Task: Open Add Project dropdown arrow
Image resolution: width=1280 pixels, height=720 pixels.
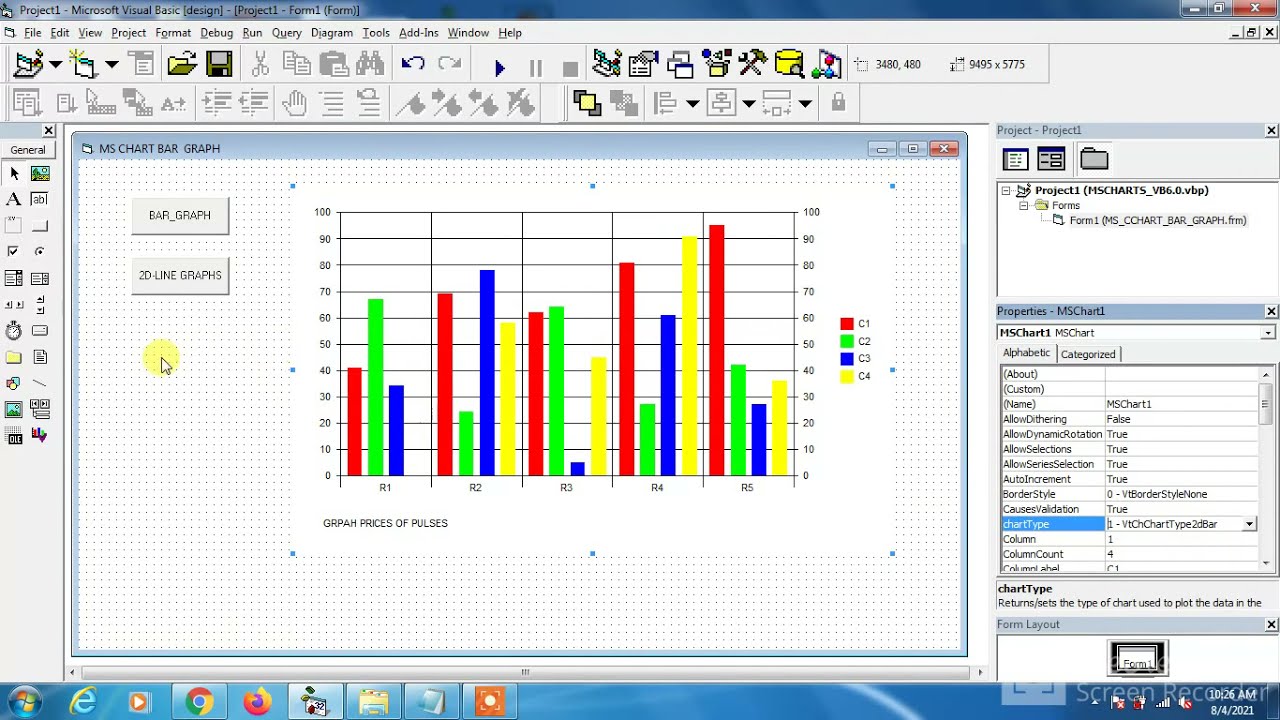Action: point(55,65)
